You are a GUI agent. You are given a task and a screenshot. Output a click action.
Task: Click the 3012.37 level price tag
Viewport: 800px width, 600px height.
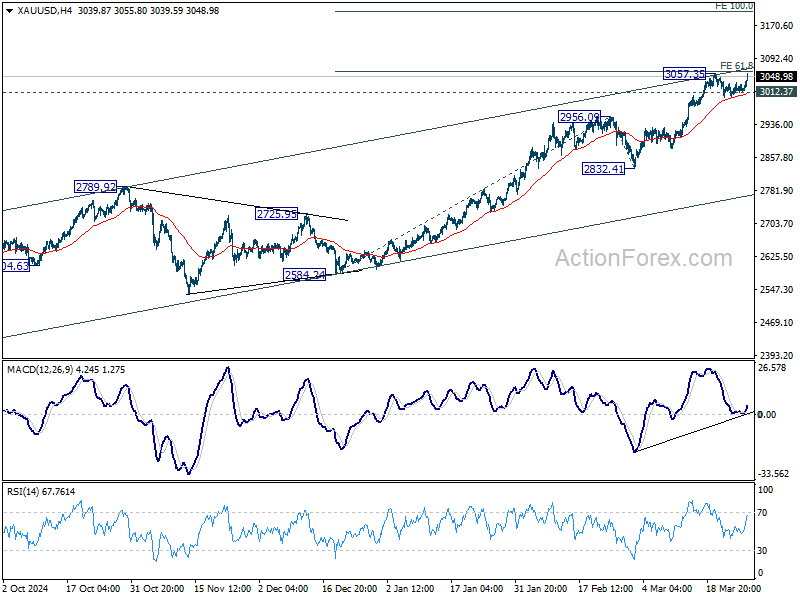tap(776, 92)
